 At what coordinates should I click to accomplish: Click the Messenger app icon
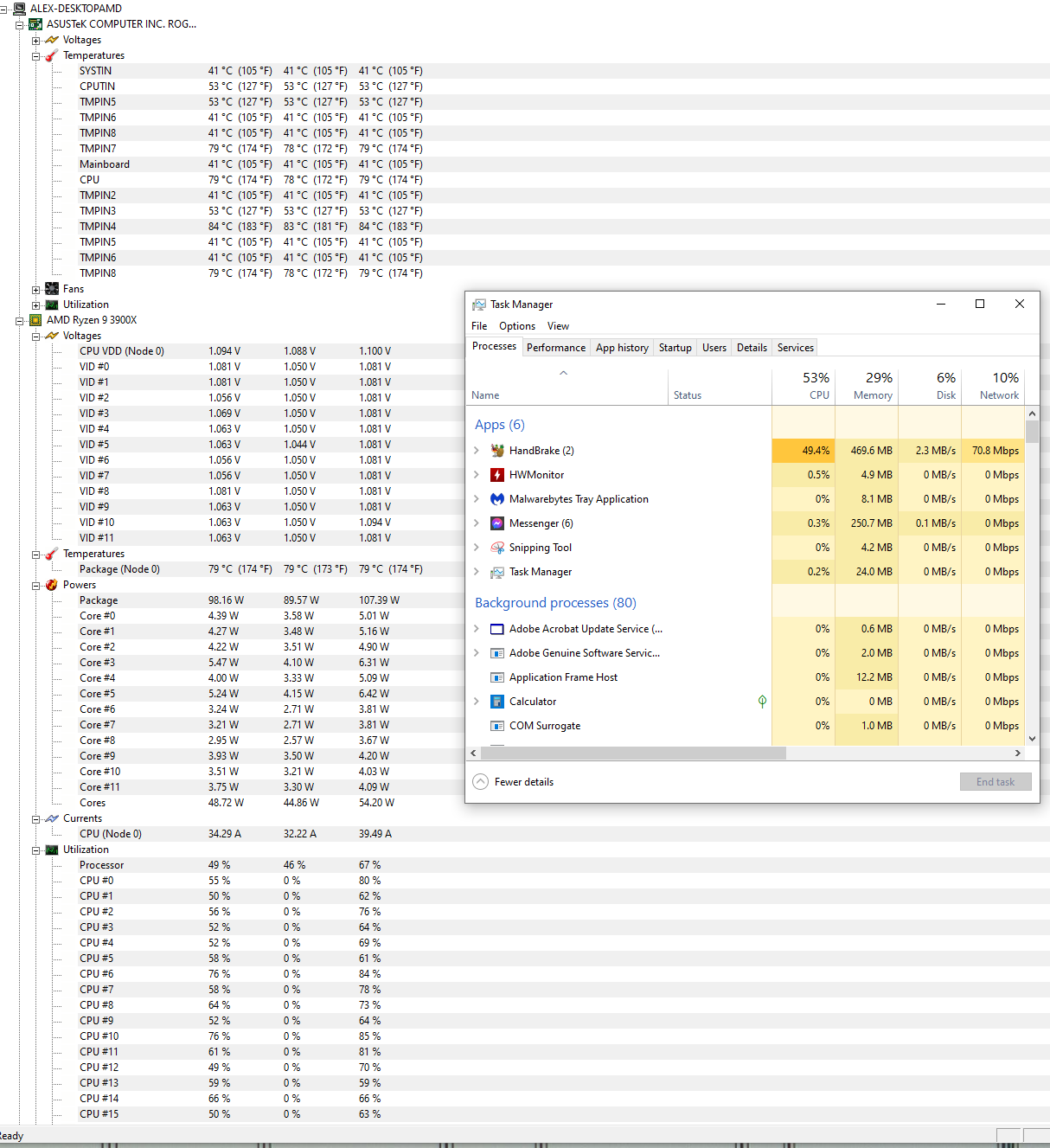497,523
